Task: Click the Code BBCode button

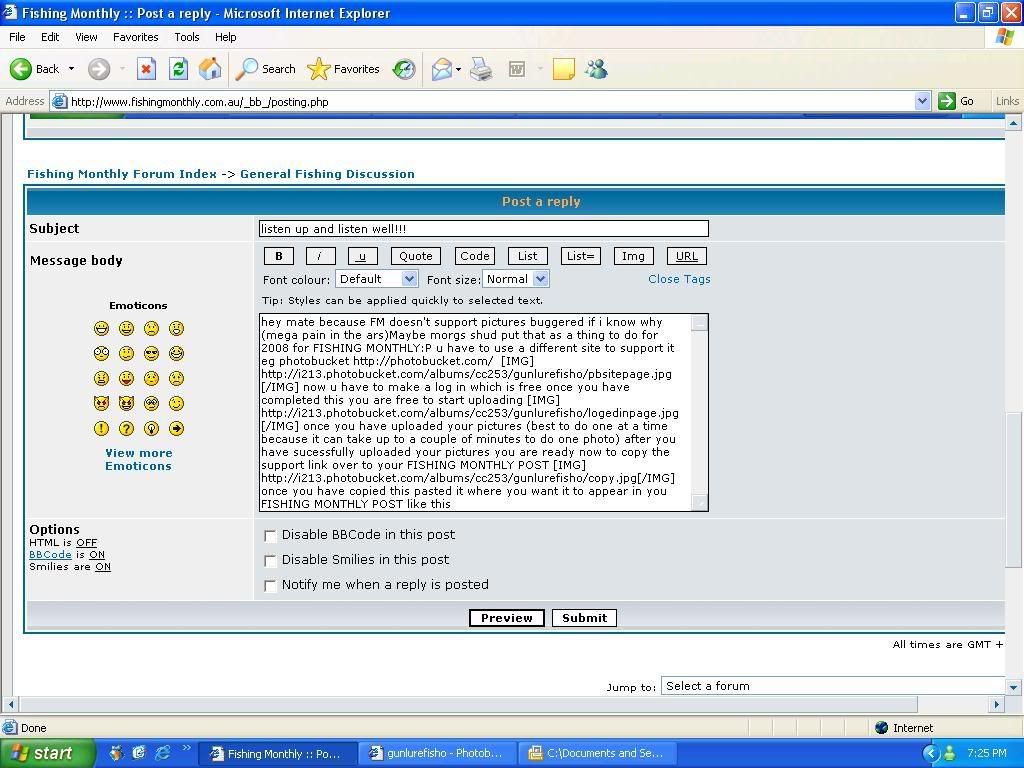Action: coord(475,257)
